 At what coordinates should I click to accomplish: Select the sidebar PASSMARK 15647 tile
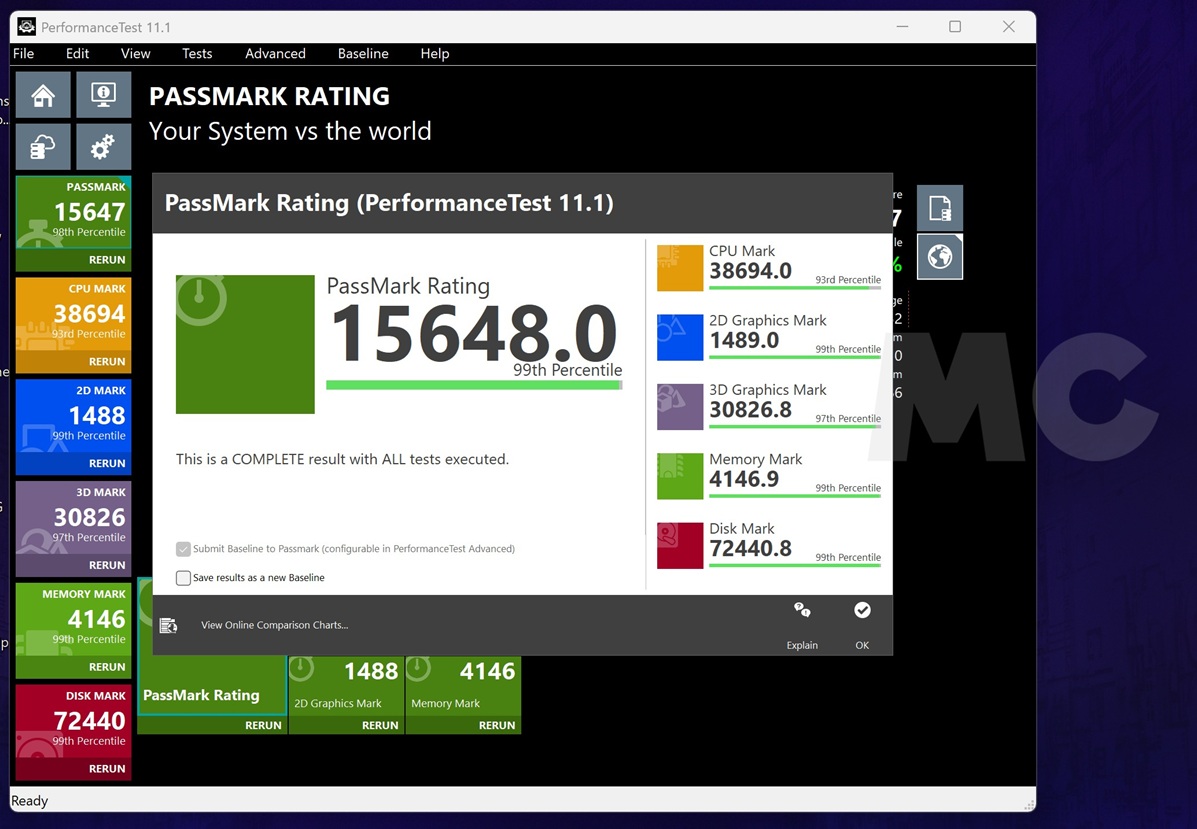point(73,212)
